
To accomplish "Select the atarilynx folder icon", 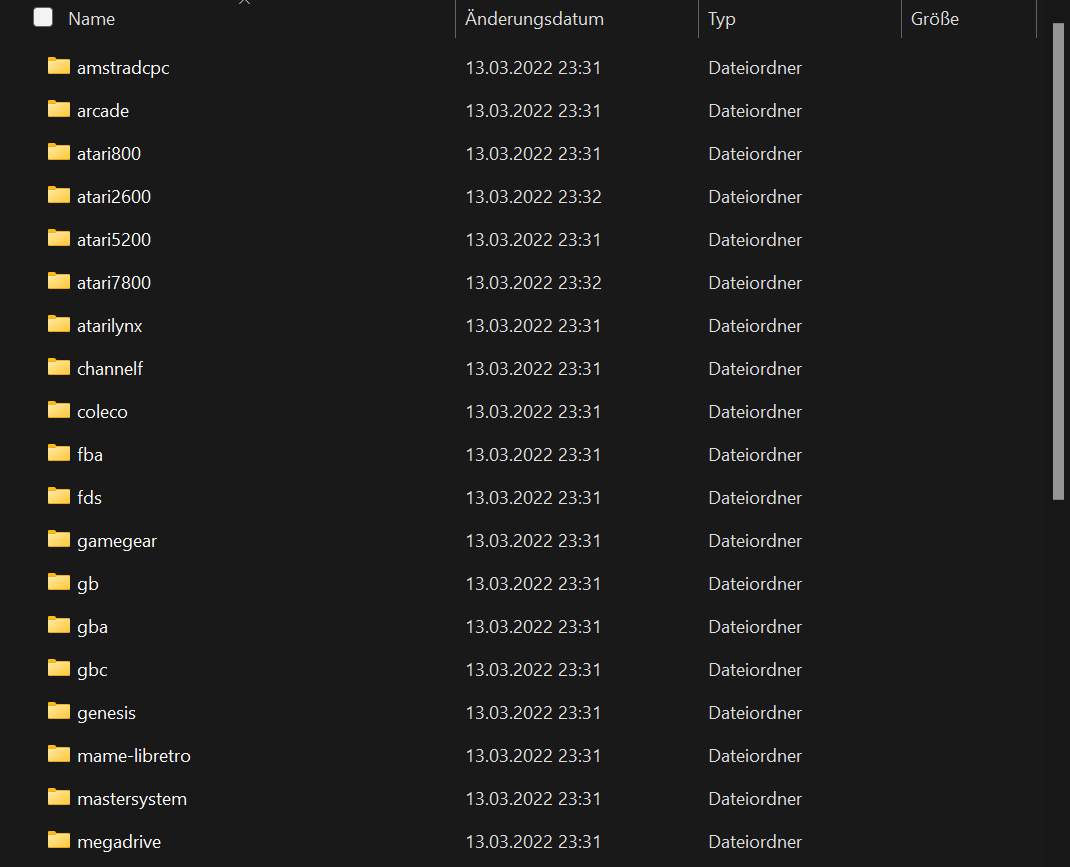I will click(x=59, y=325).
